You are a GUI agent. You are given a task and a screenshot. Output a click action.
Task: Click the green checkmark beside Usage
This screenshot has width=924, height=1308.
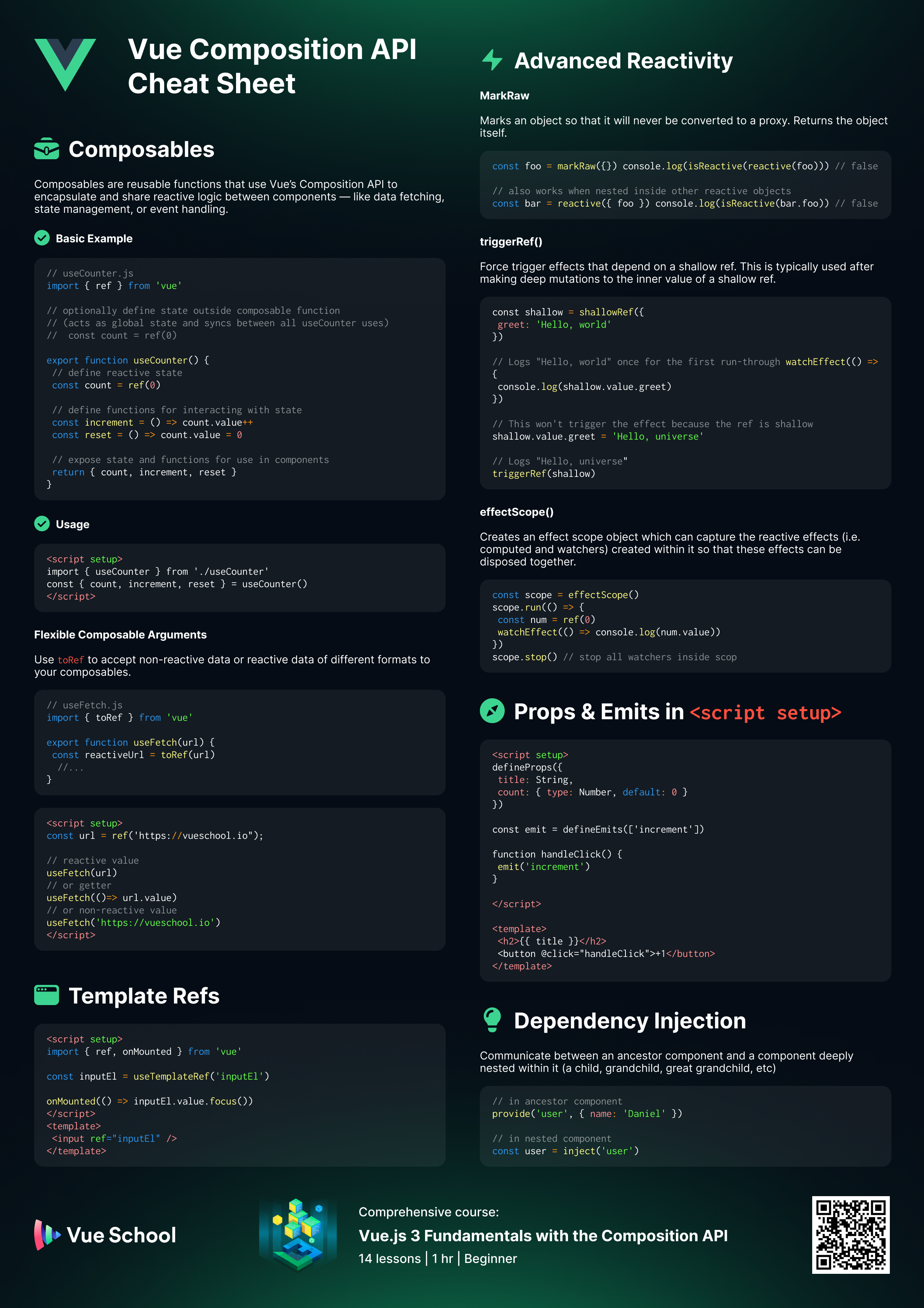coord(42,524)
